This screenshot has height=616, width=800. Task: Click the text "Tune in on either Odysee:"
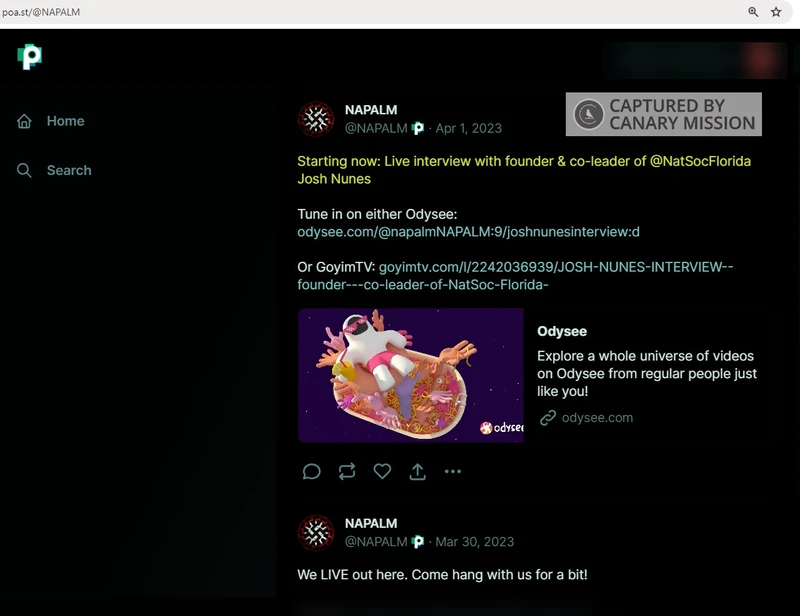[x=377, y=214]
